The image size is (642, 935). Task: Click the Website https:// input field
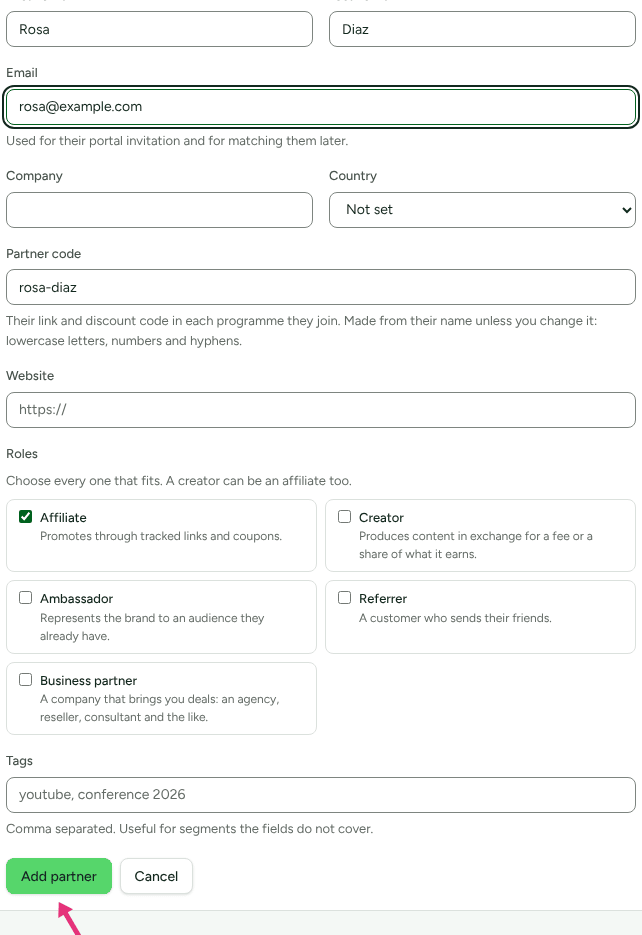[x=321, y=410]
